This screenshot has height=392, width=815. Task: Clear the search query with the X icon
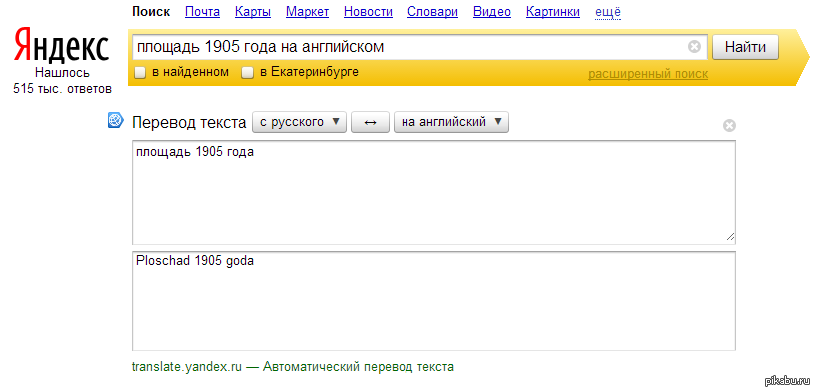tap(694, 47)
